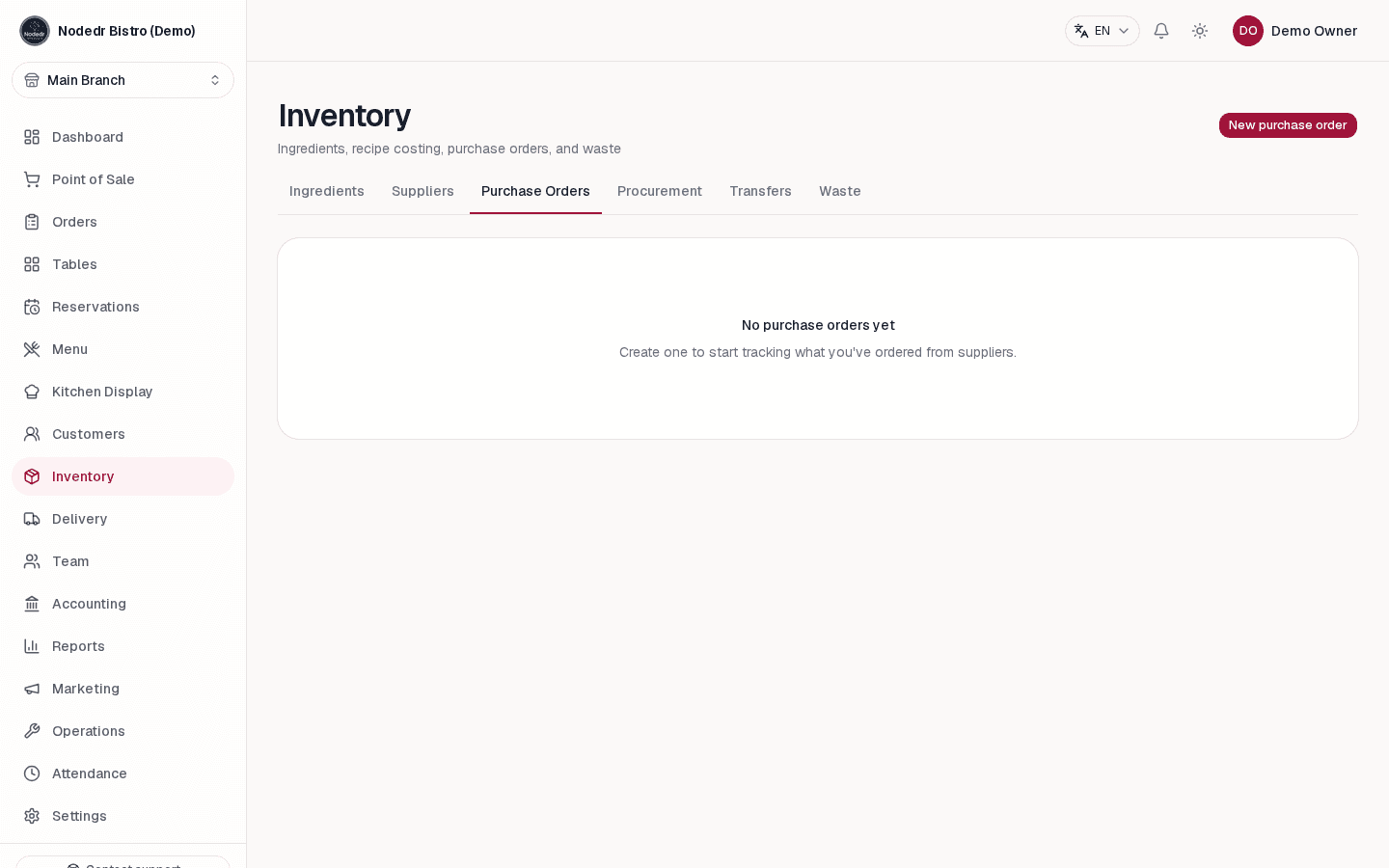Switch to the Ingredients tab
Image resolution: width=1389 pixels, height=868 pixels.
(x=327, y=191)
